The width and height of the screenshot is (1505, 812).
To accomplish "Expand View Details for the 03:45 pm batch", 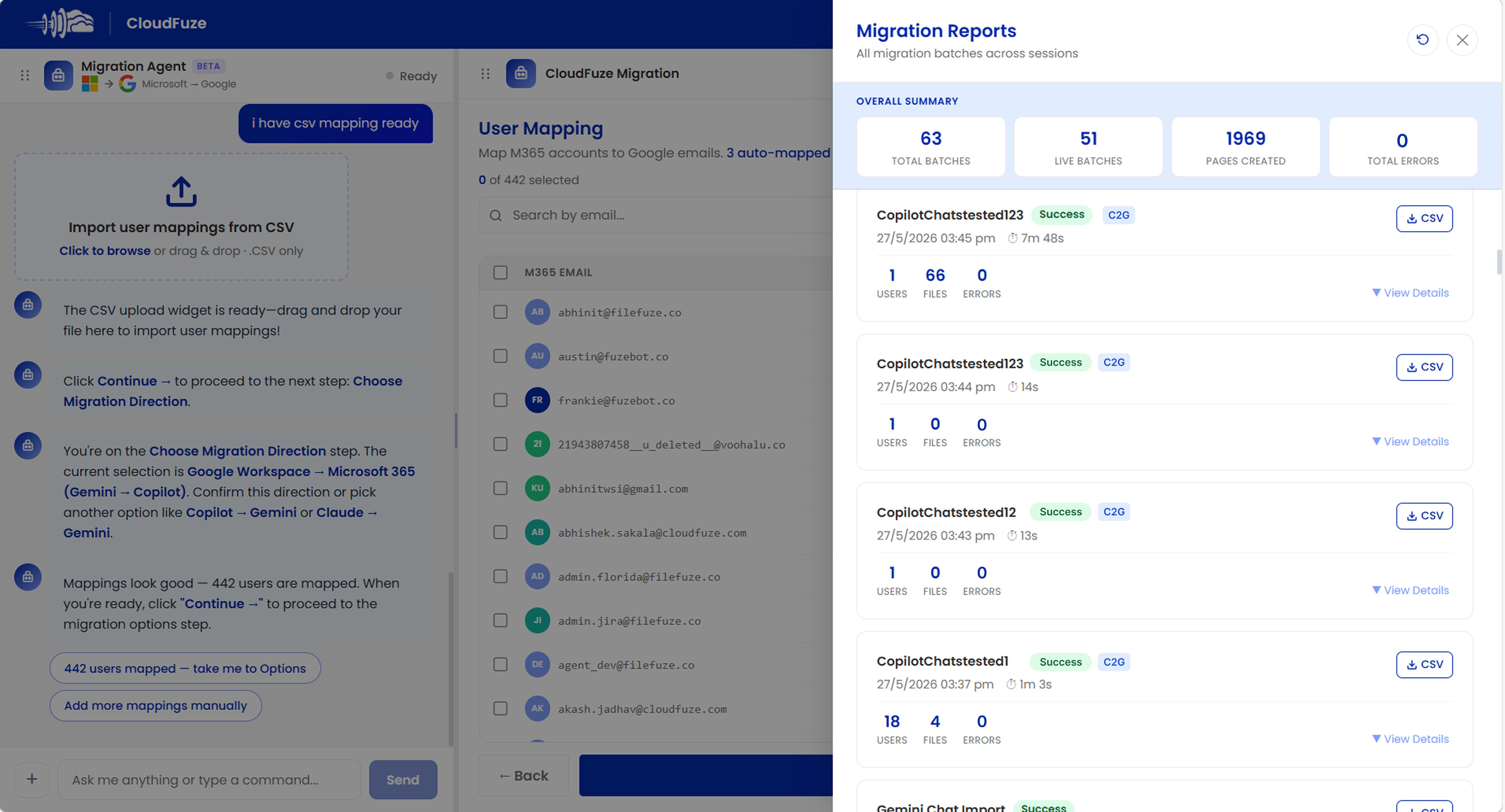I will coord(1410,293).
